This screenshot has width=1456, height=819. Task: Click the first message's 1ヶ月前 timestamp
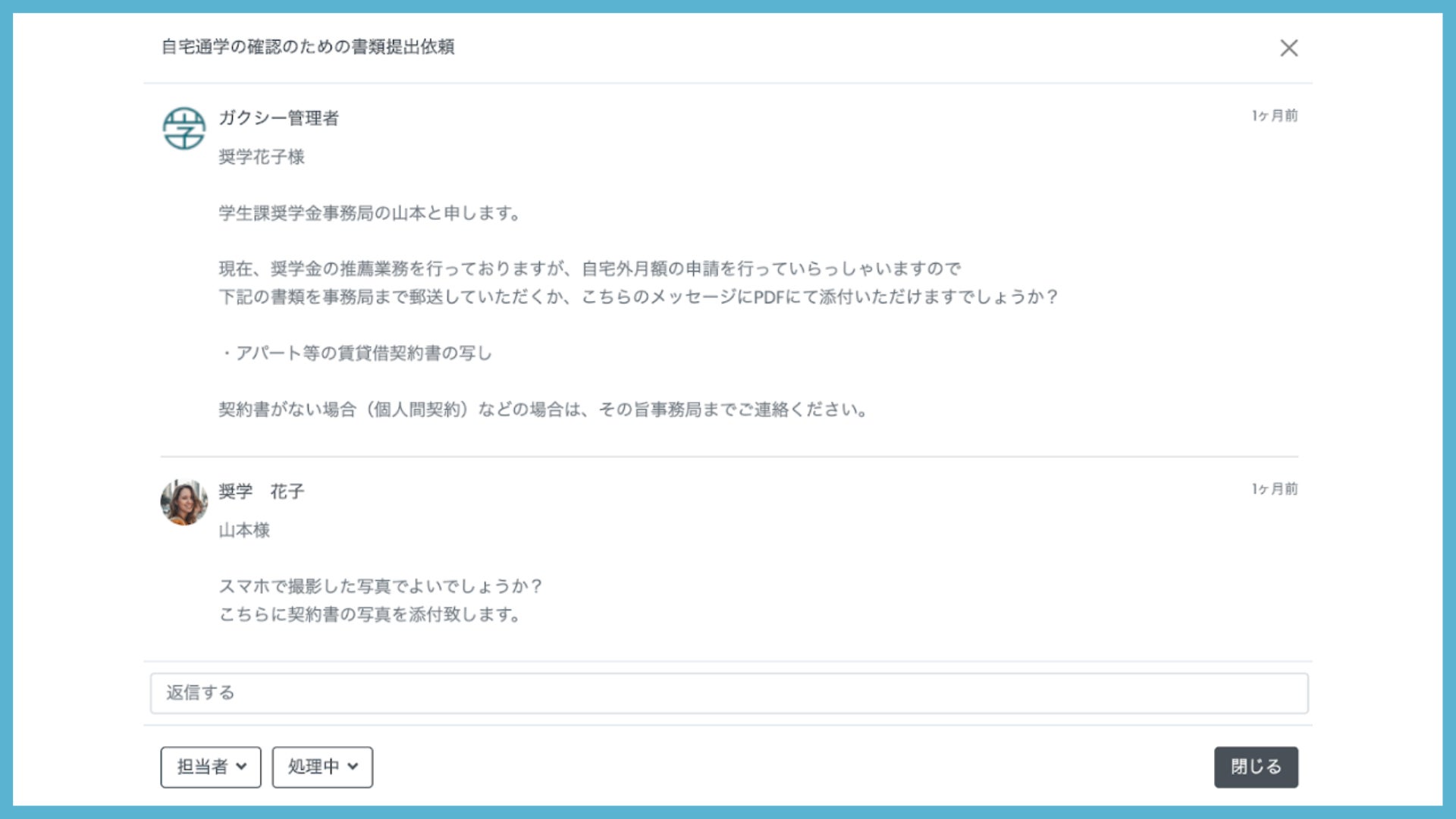point(1274,116)
